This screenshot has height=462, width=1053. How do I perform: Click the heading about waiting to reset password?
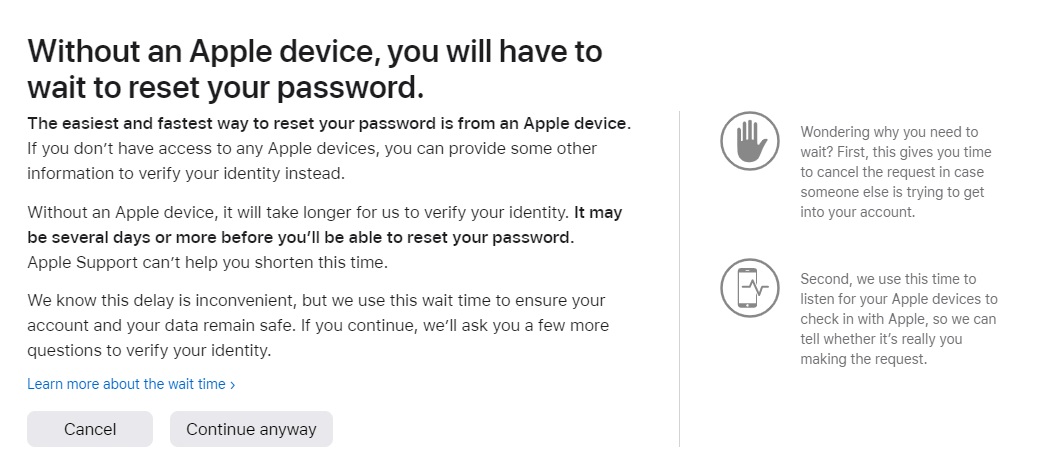click(x=315, y=68)
